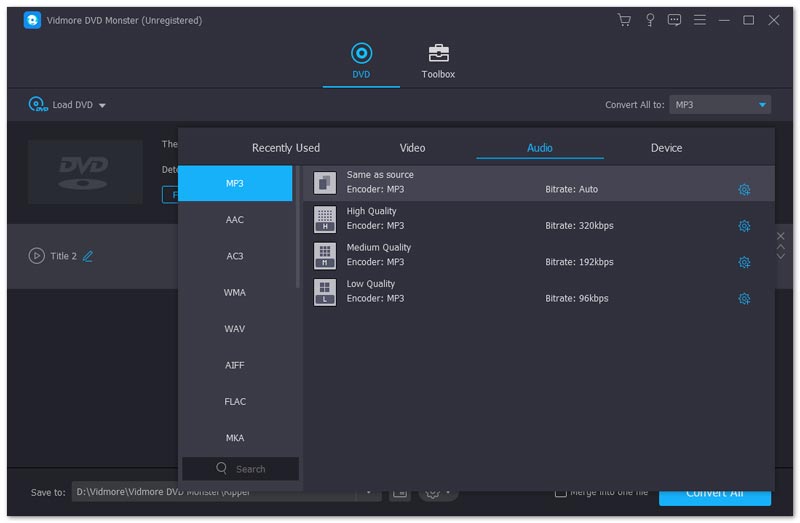800x523 pixels.
Task: Open the Recently Used tab
Action: coord(286,148)
